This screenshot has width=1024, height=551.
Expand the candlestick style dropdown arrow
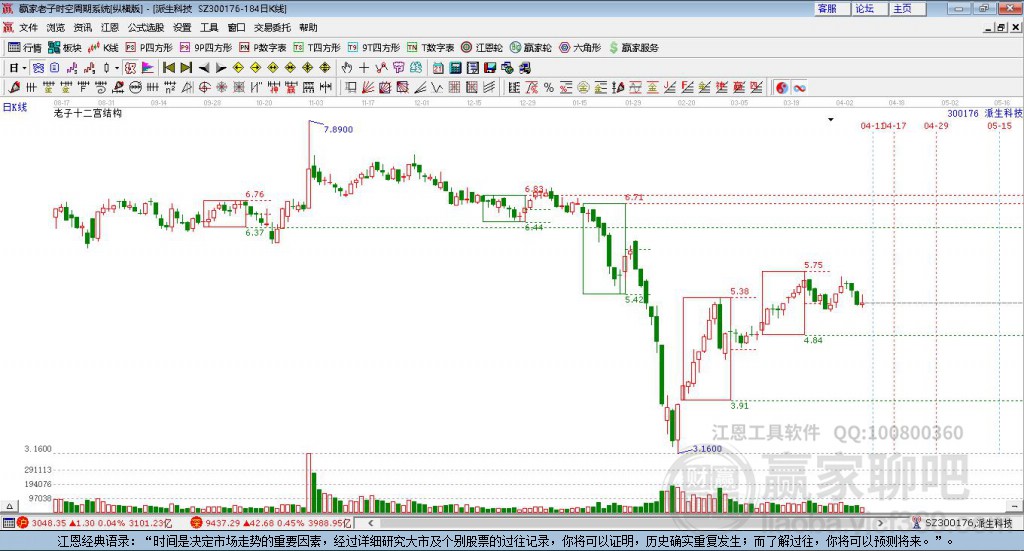[x=117, y=68]
